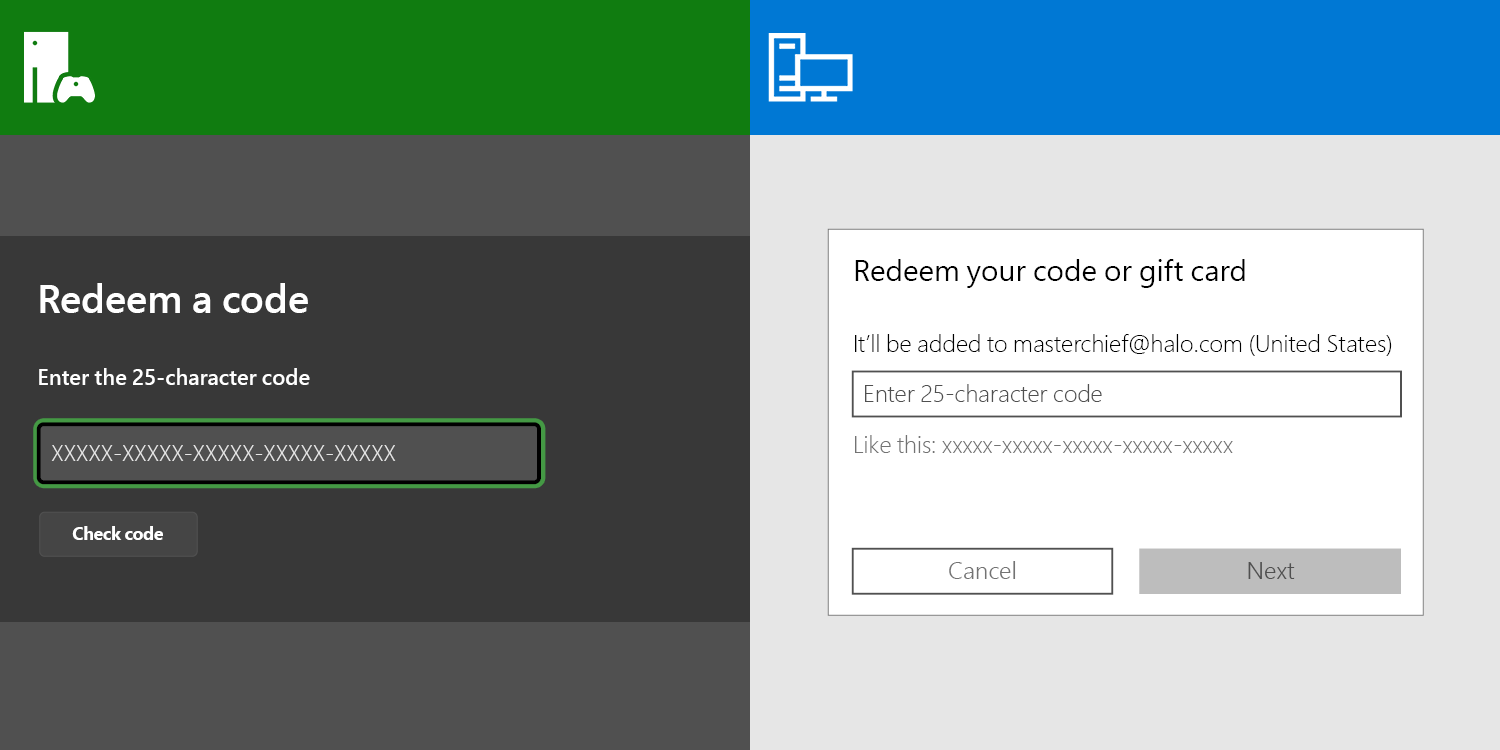The width and height of the screenshot is (1500, 750).
Task: Click the Xbox console icon in green header
Action: 45,66
